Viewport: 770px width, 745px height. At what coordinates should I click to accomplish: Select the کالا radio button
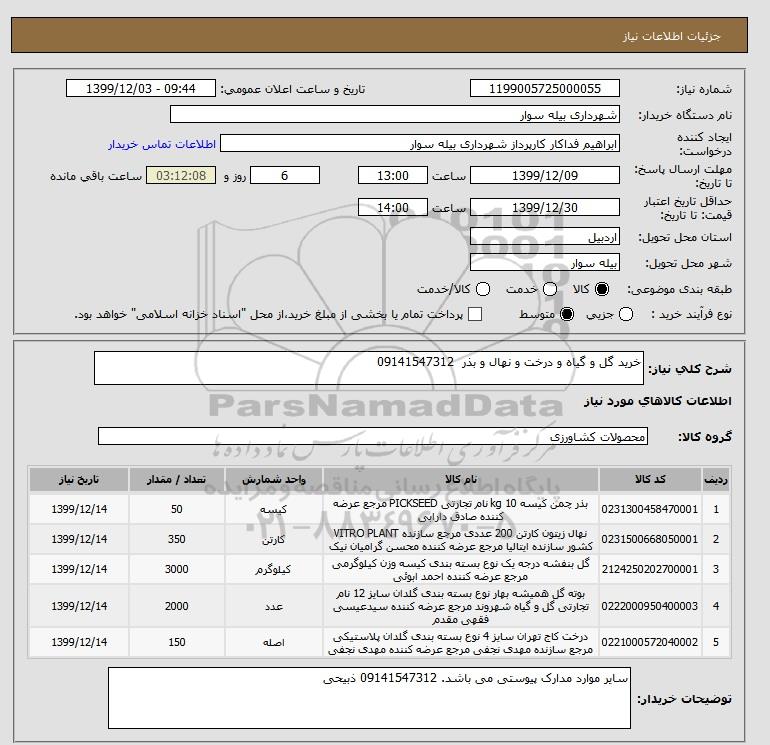coord(602,289)
